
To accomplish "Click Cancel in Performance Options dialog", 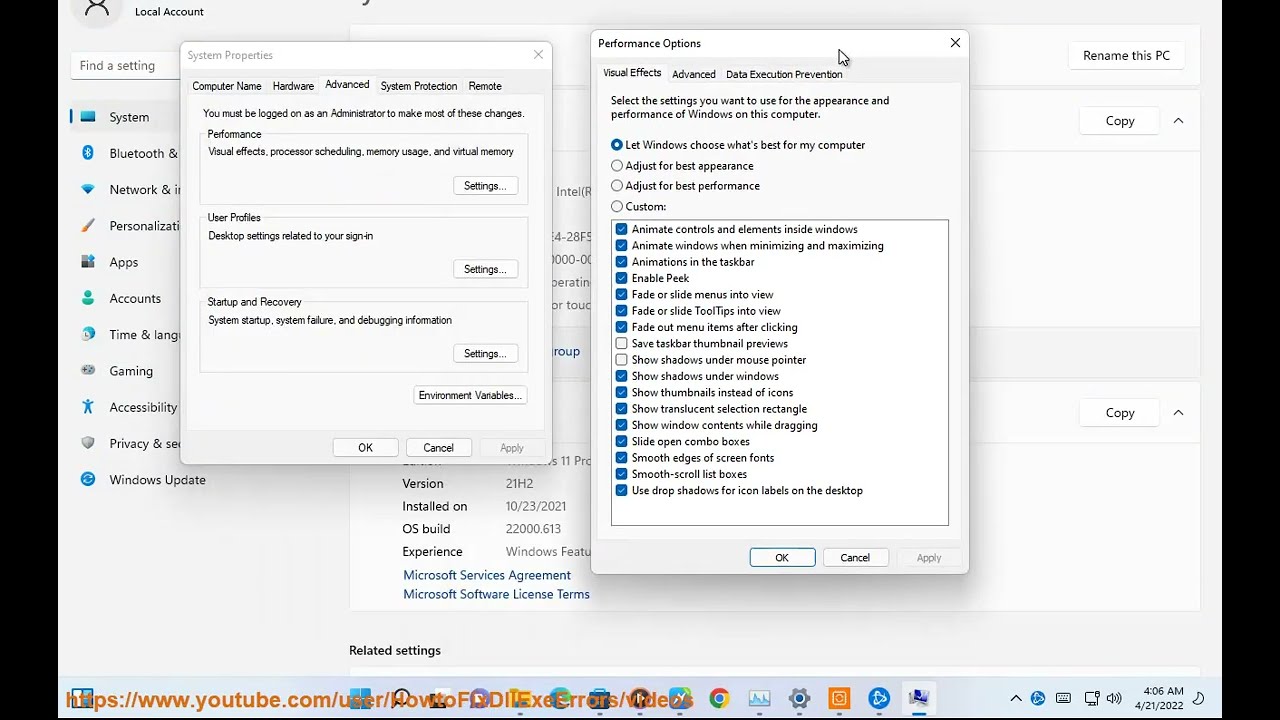I will click(855, 558).
